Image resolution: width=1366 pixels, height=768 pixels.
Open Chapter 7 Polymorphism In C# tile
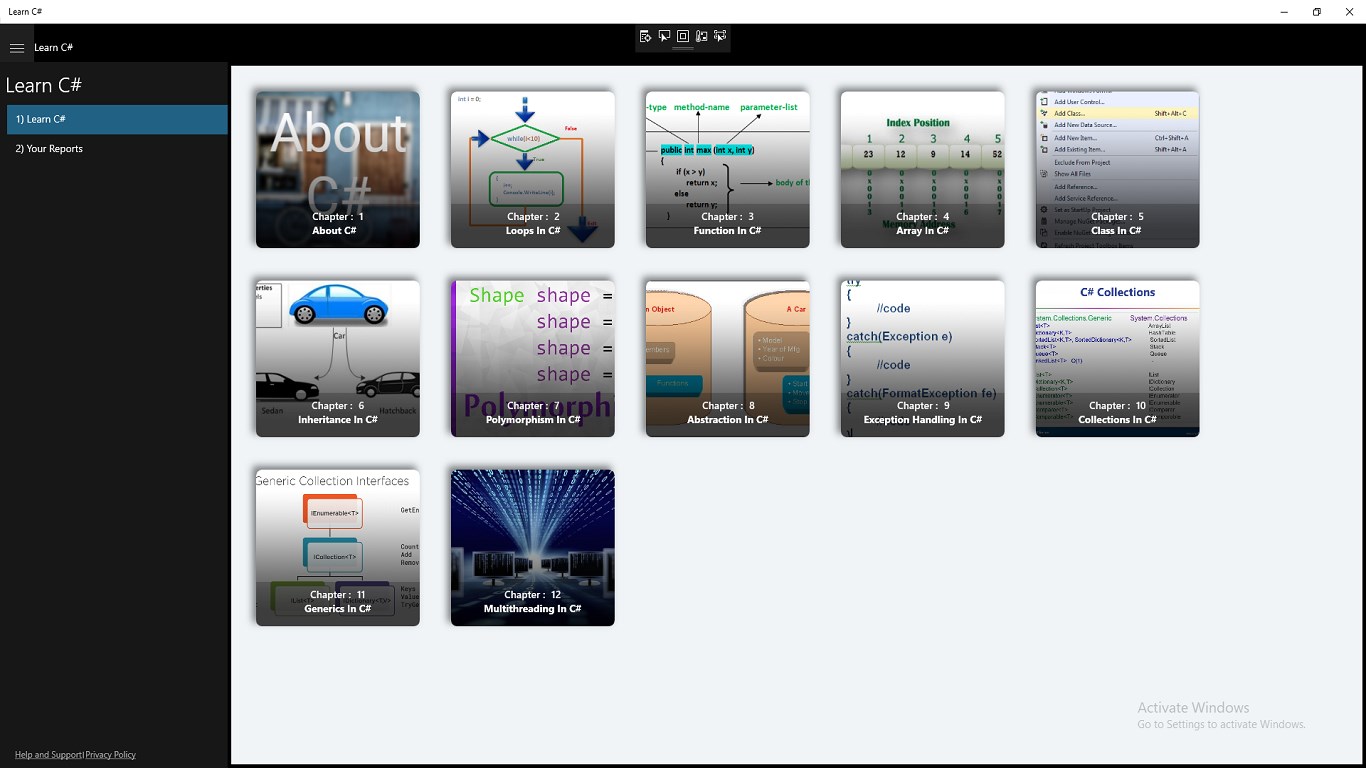[x=533, y=358]
